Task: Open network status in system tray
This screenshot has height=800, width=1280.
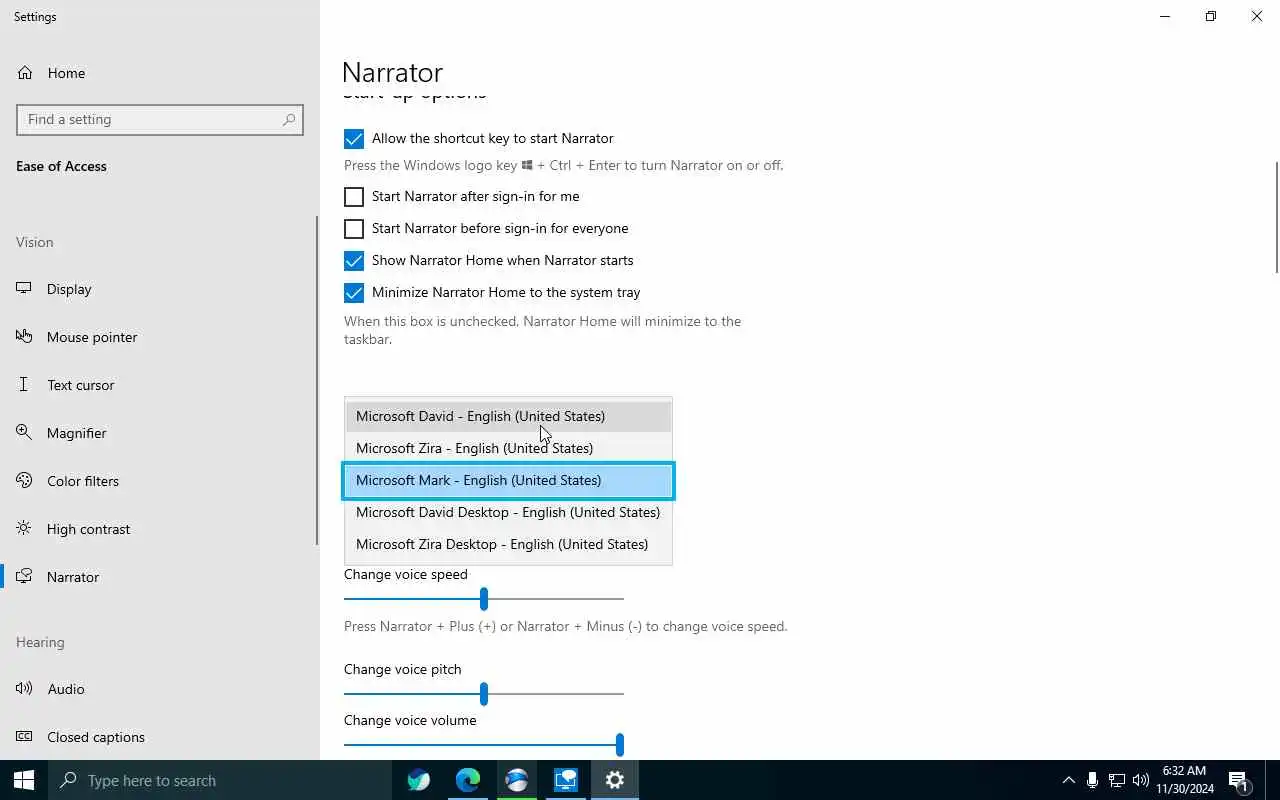Action: pyautogui.click(x=1117, y=780)
